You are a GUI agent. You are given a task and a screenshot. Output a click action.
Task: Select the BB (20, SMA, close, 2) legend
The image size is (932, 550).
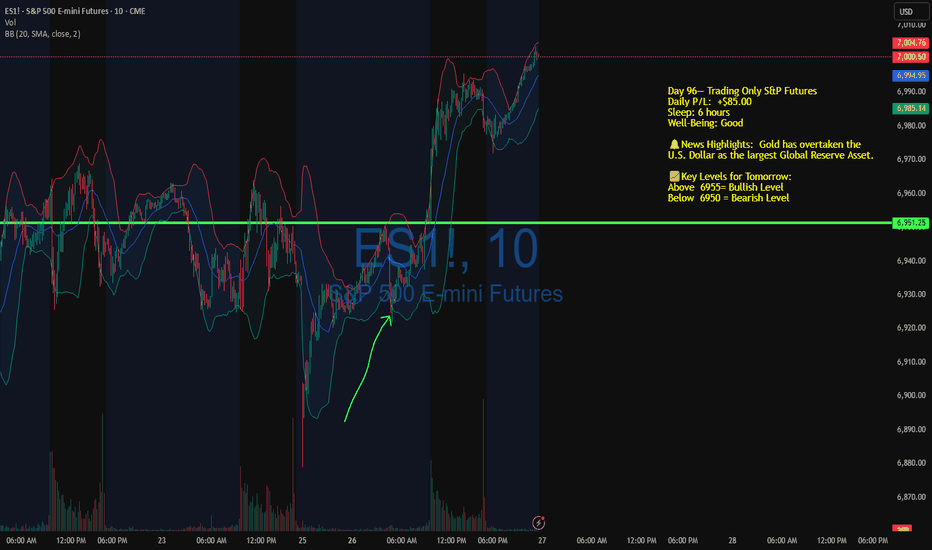point(42,34)
